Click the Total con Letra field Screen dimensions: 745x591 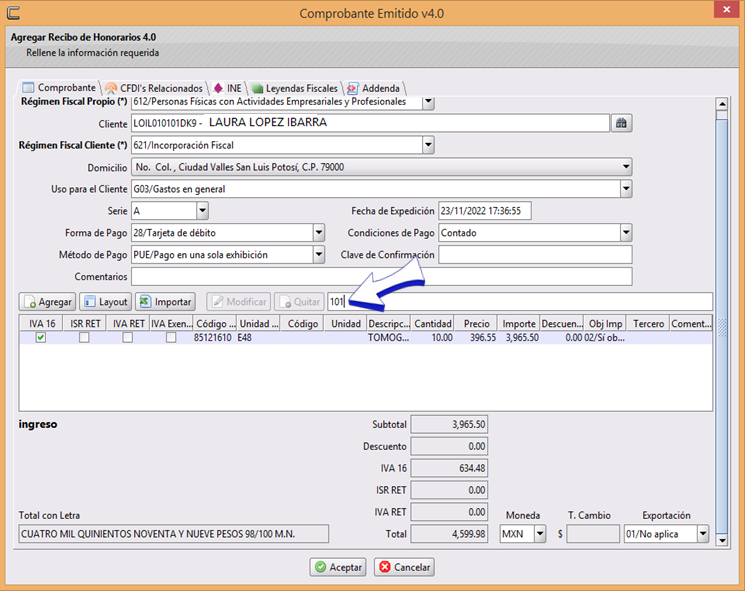[173, 534]
